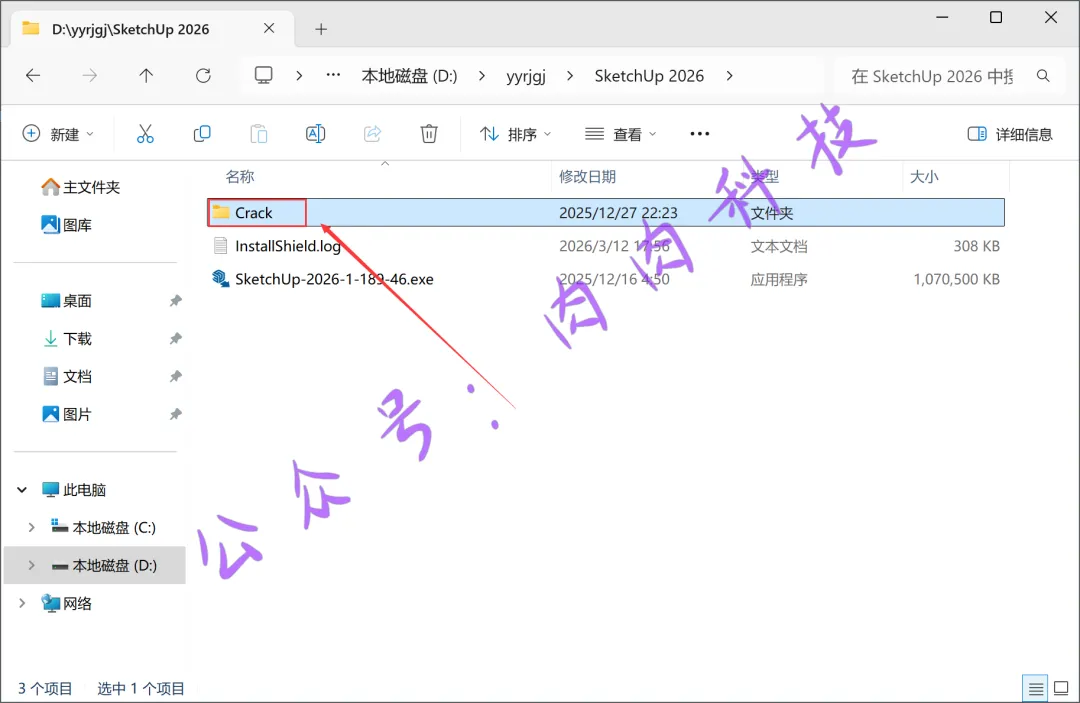Go up one folder level
This screenshot has width=1080, height=703.
(x=146, y=76)
